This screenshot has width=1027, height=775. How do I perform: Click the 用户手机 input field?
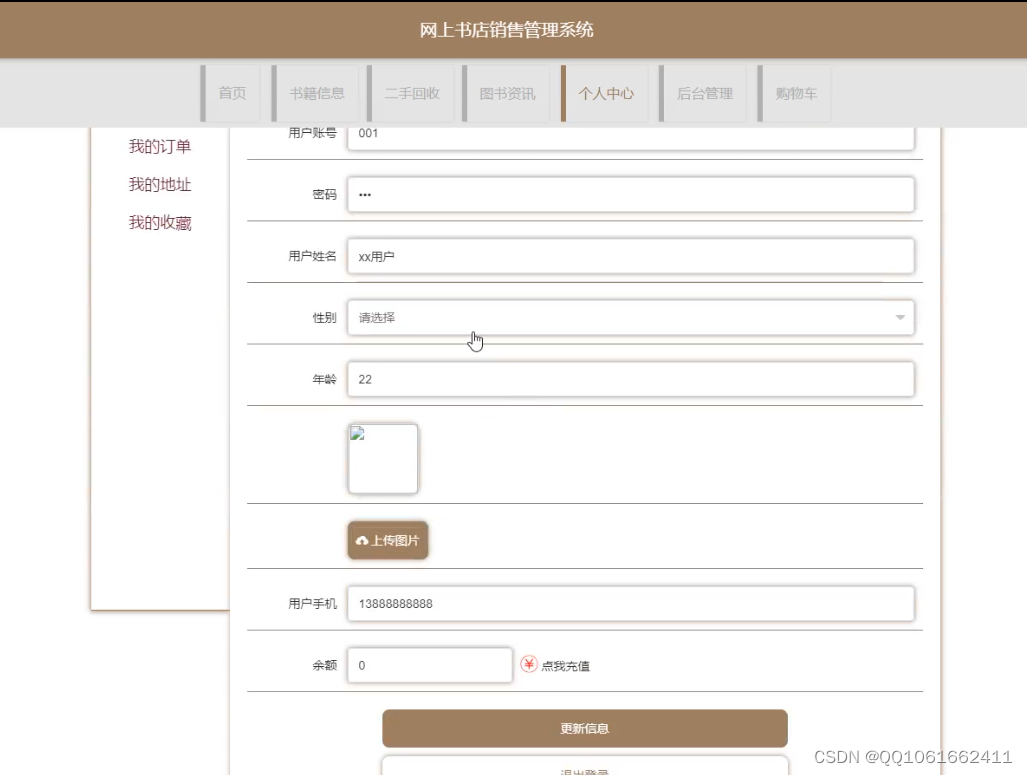coord(630,603)
